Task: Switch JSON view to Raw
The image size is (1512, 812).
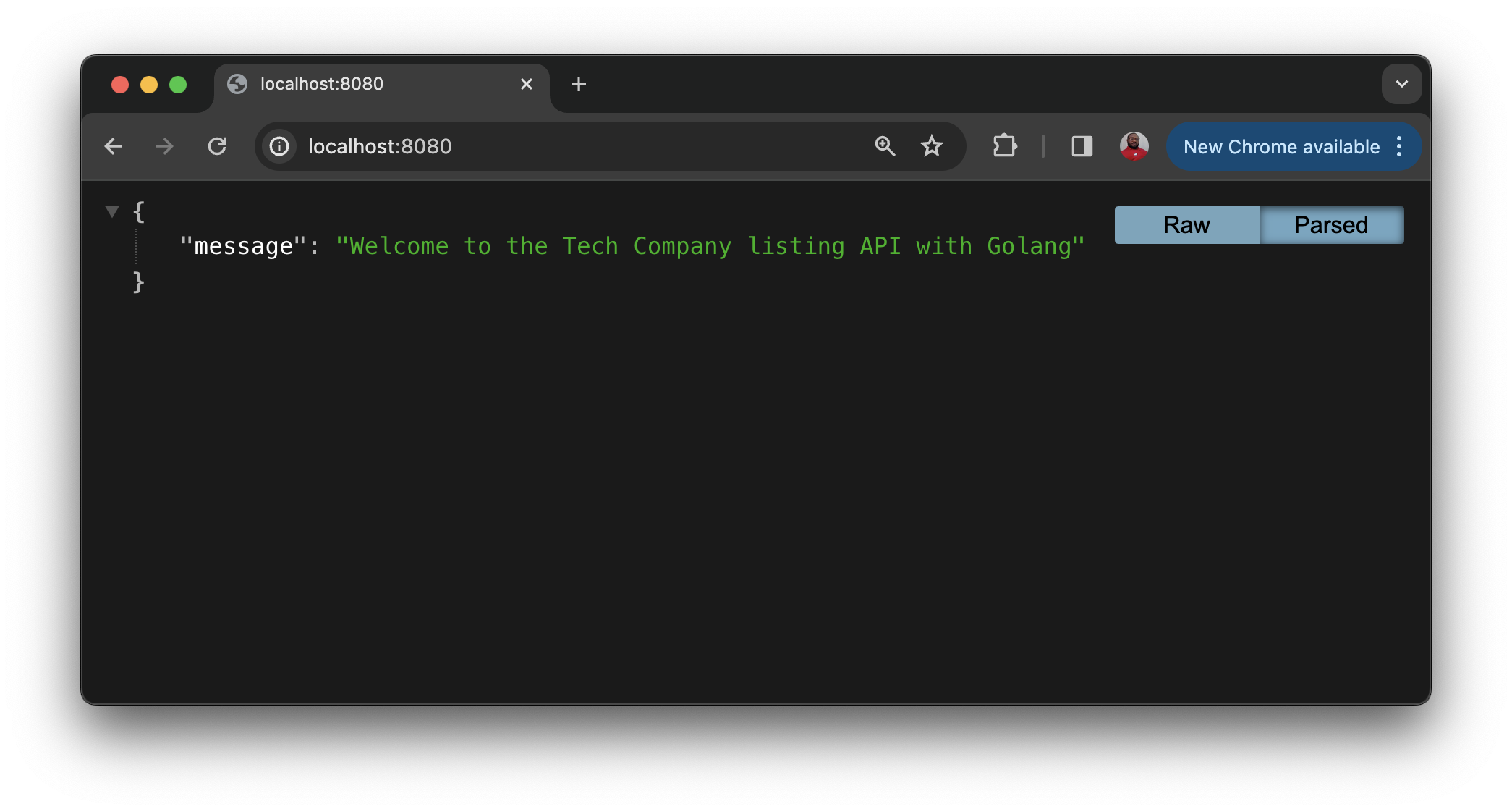Action: [x=1186, y=225]
